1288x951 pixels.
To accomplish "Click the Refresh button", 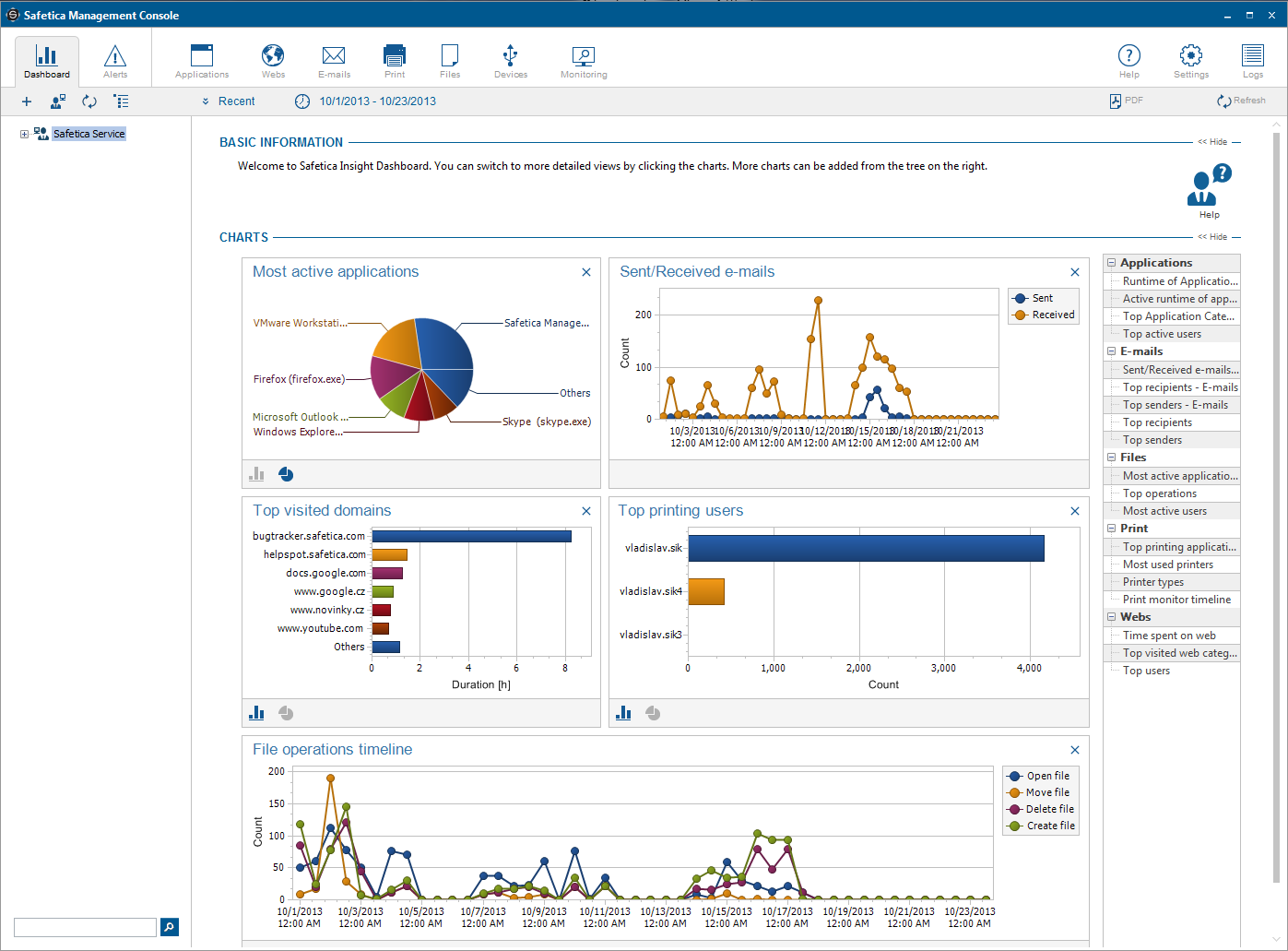I will coord(1241,101).
